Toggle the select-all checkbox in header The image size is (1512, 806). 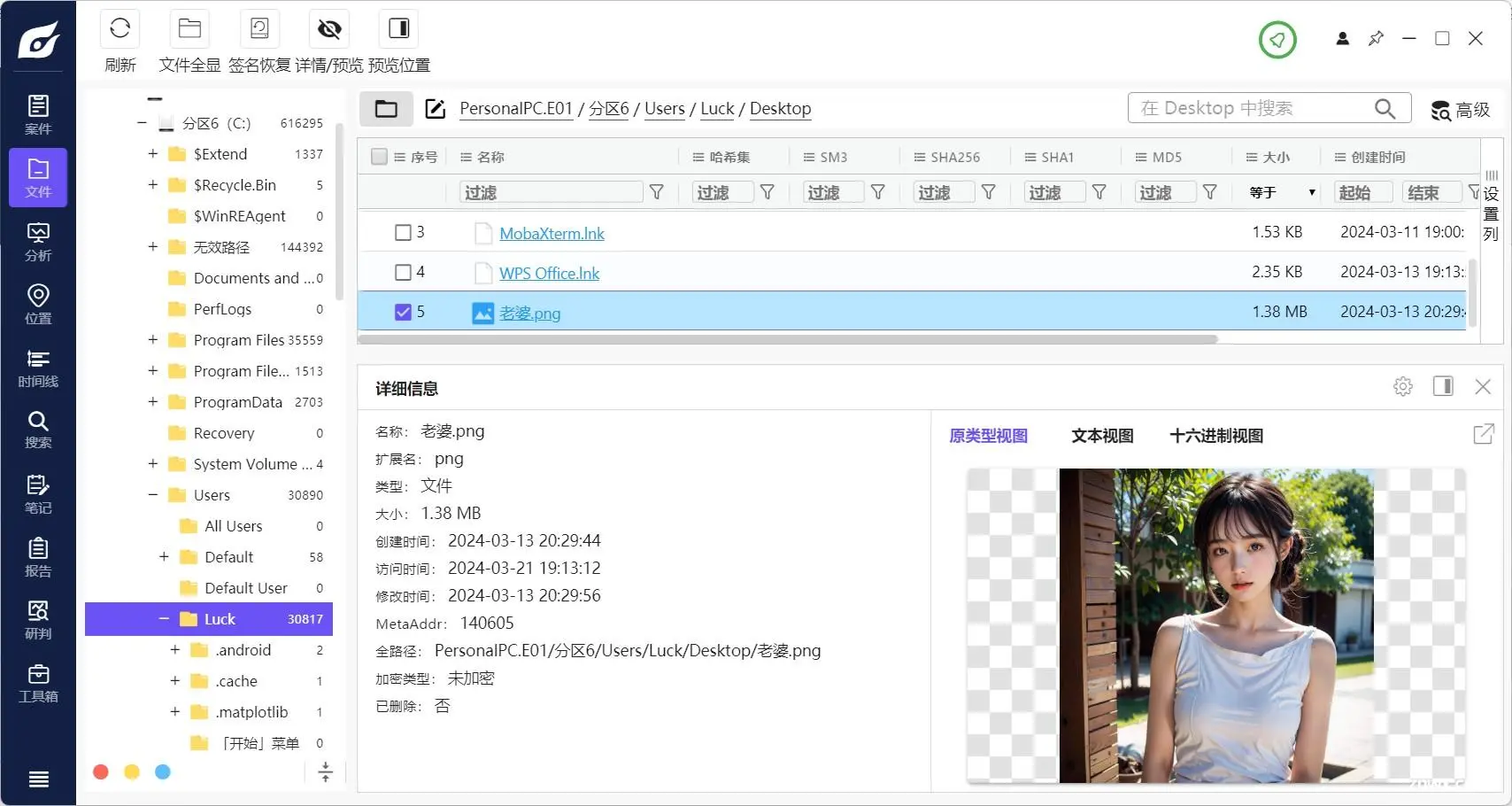pos(380,157)
